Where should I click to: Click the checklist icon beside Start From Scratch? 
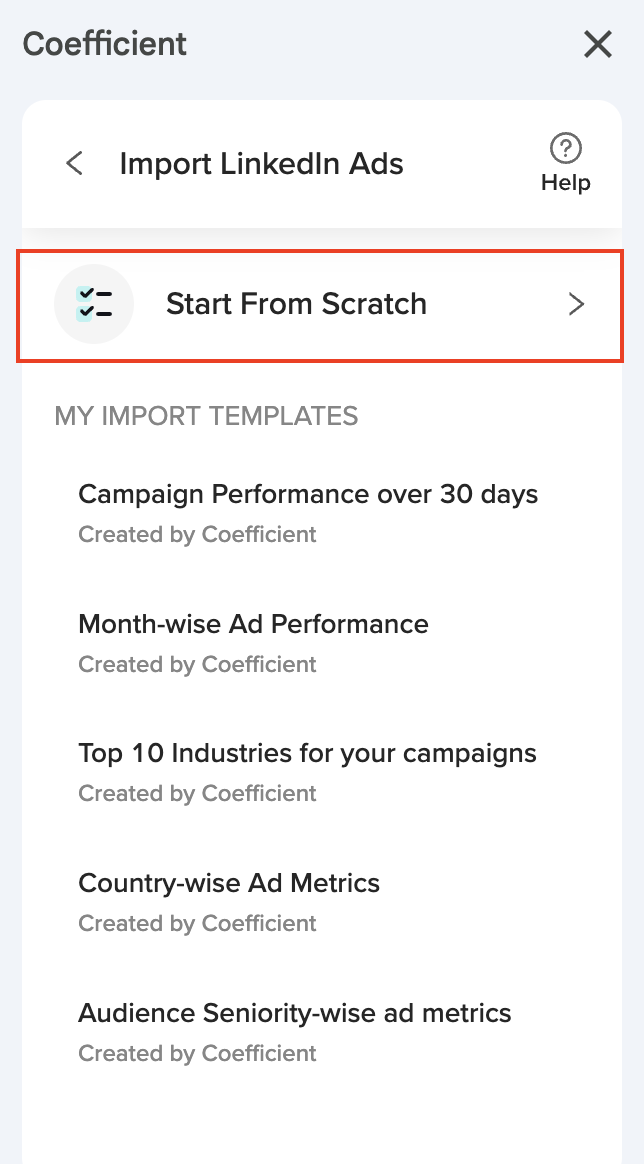click(x=94, y=304)
